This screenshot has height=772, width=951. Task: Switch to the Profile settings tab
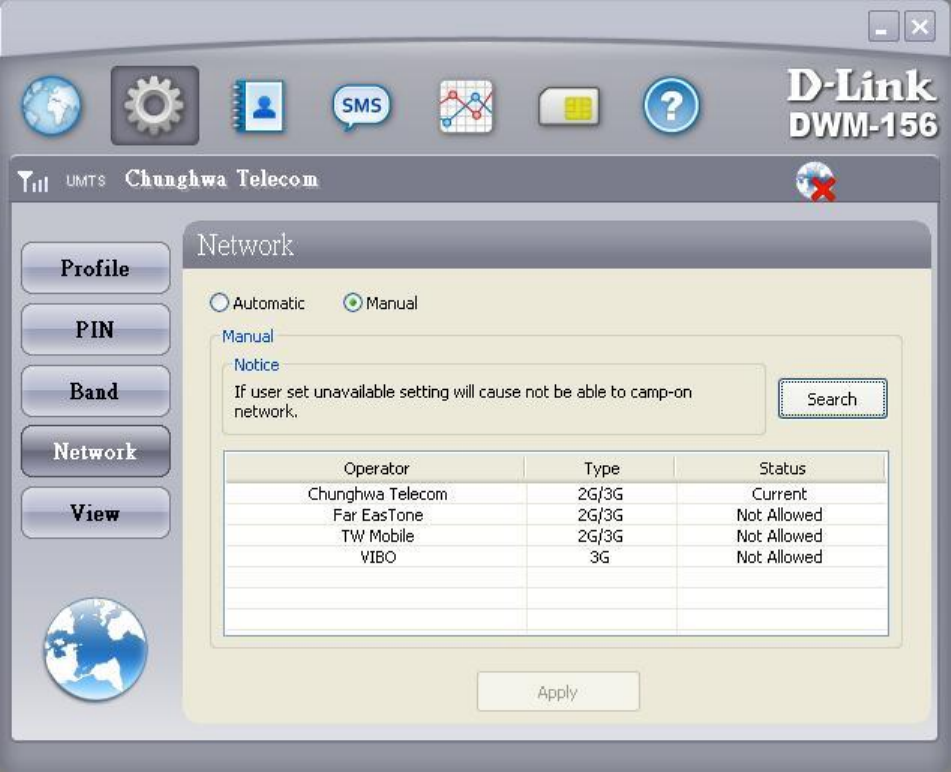[95, 268]
